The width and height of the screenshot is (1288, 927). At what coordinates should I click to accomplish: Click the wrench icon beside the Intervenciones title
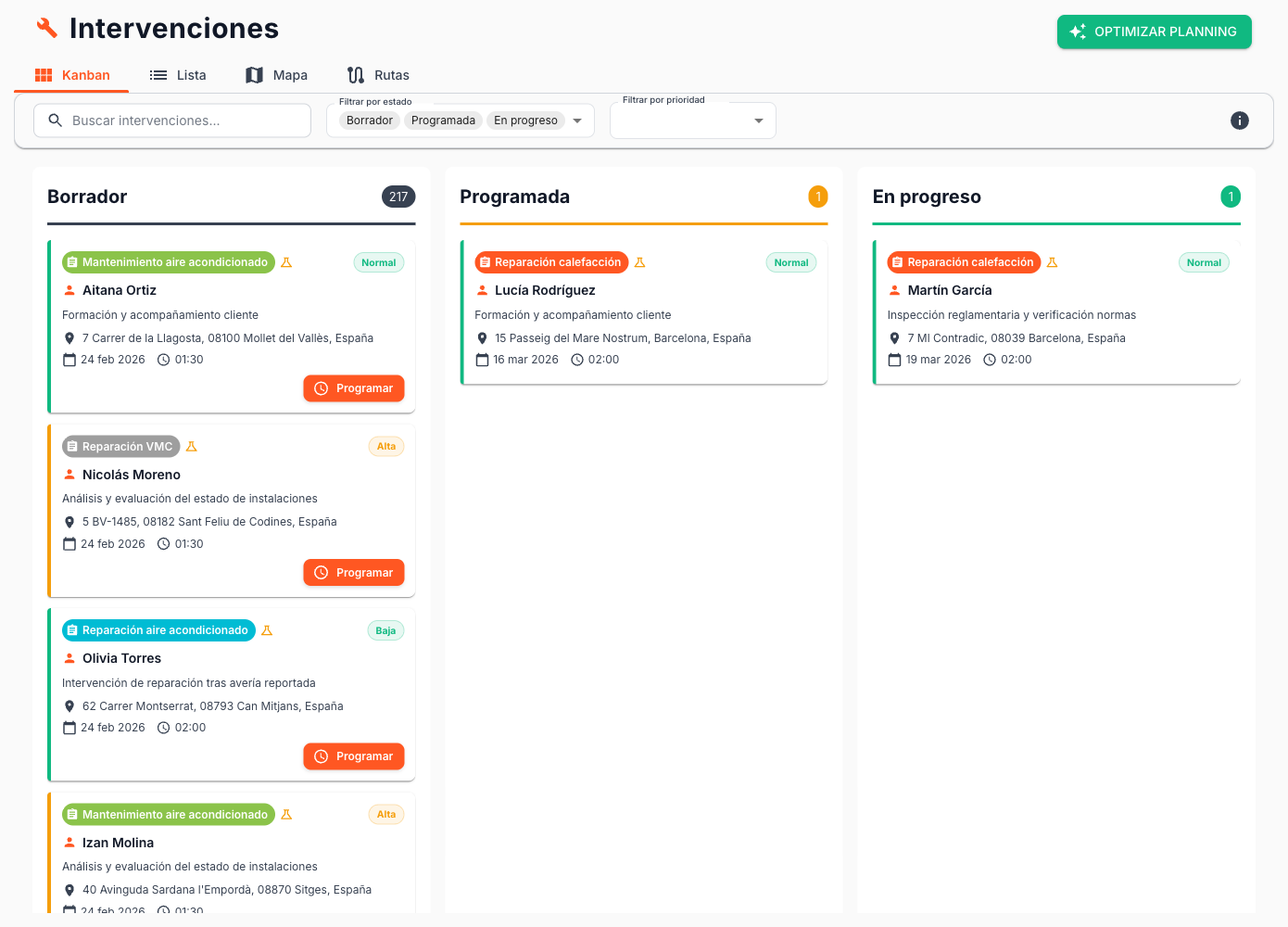pos(46,28)
